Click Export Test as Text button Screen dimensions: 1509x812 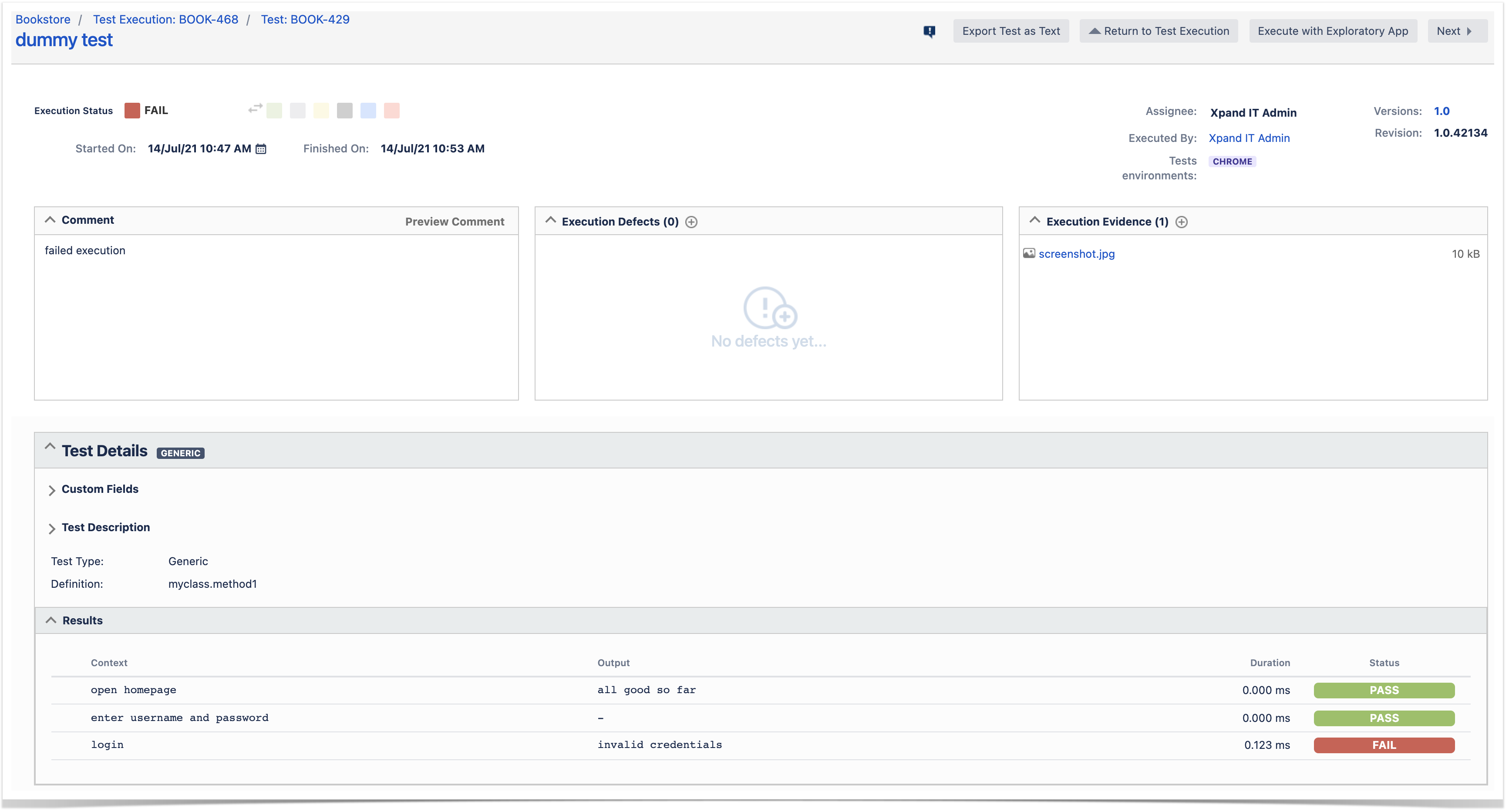point(1010,32)
